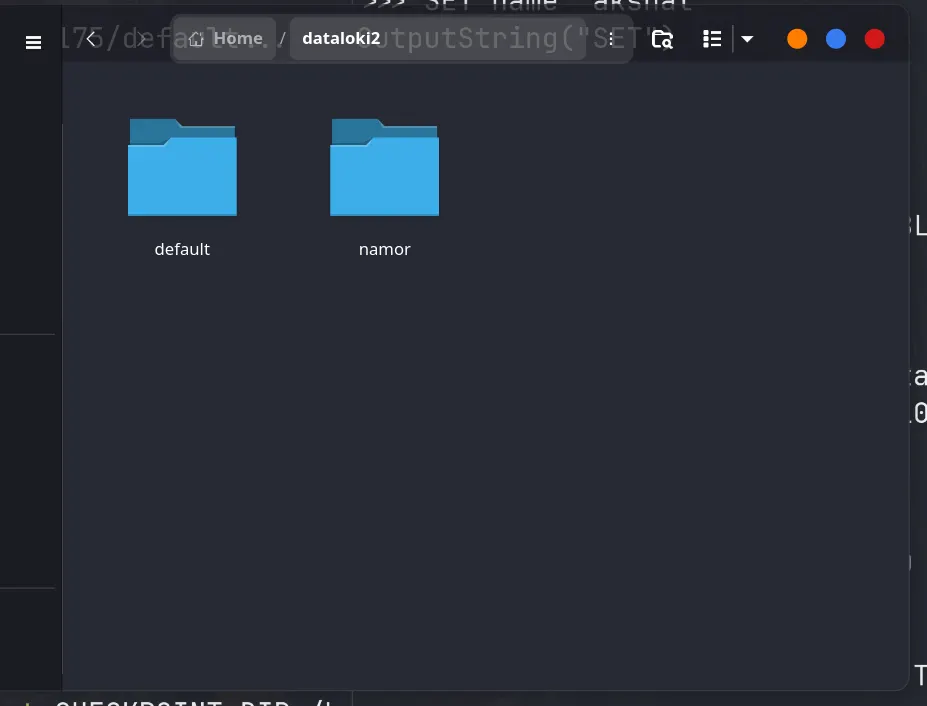Select the default folder icon
Image resolution: width=927 pixels, height=706 pixels.
(x=182, y=167)
